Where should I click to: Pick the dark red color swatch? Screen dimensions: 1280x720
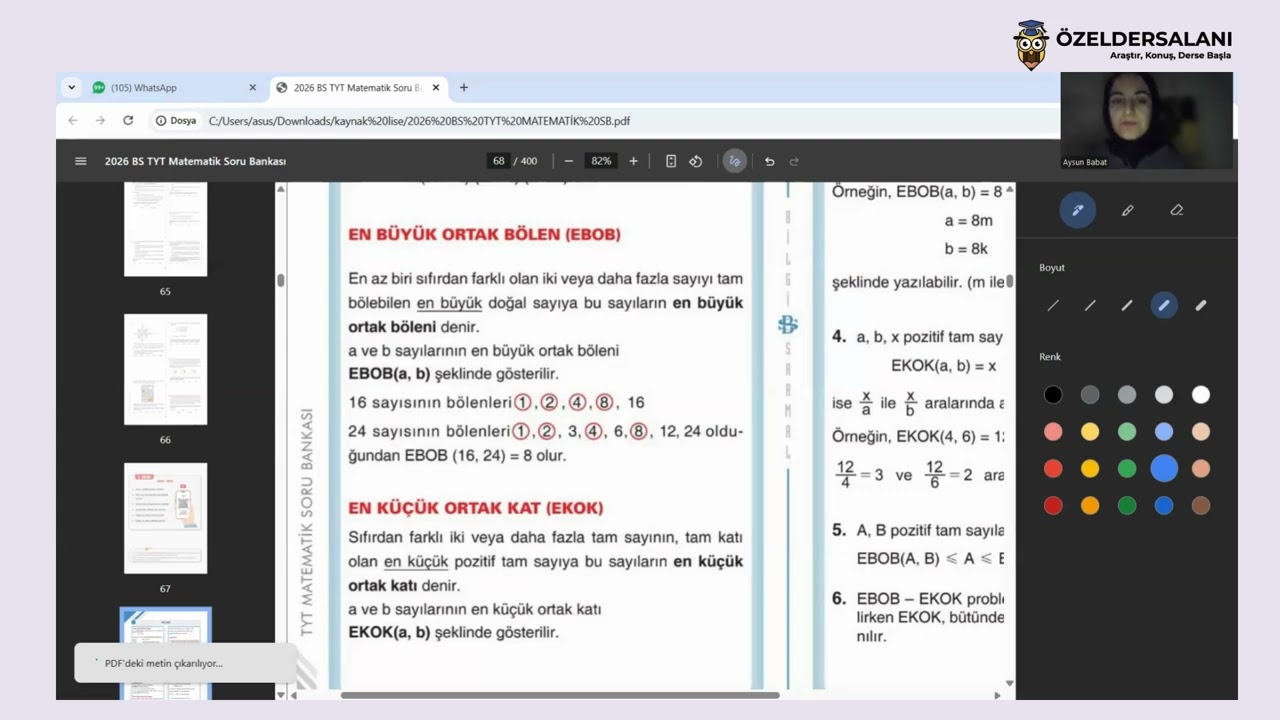point(1053,506)
